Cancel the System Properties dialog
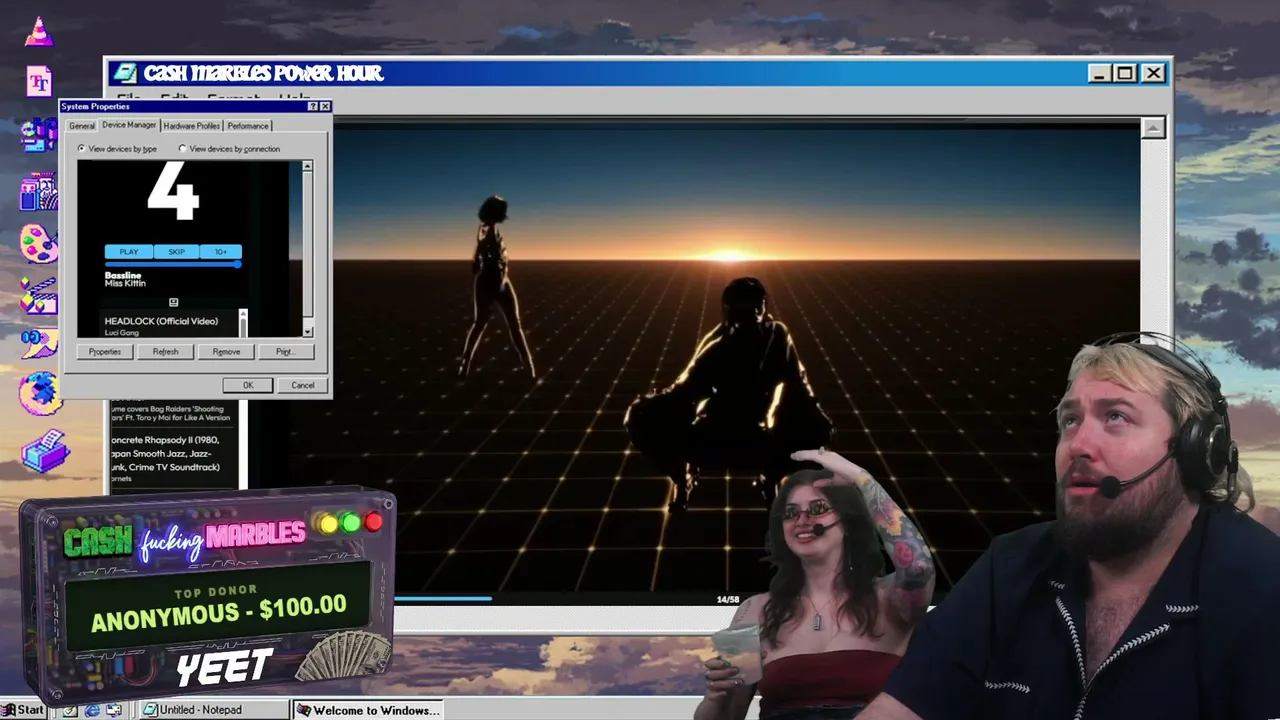1280x720 pixels. click(x=302, y=385)
